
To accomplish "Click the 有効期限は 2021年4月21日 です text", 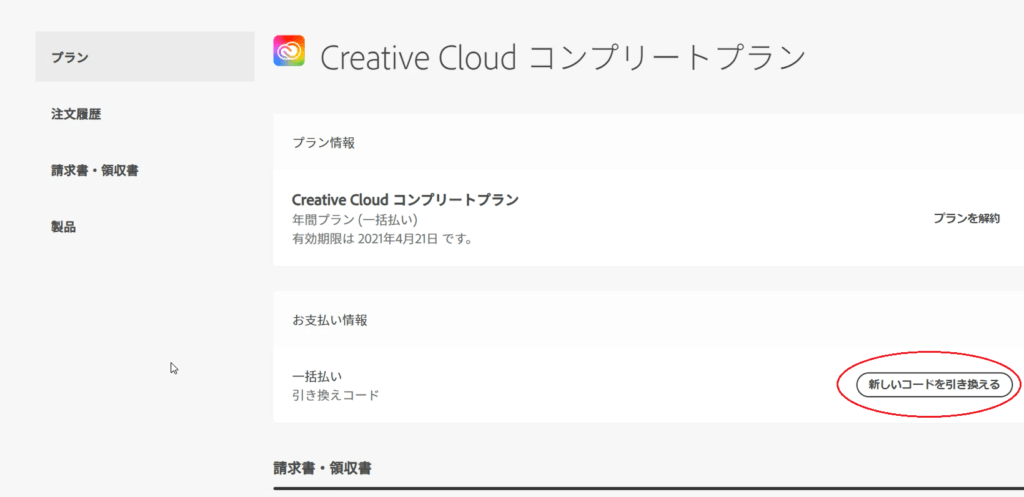I will pyautogui.click(x=383, y=238).
